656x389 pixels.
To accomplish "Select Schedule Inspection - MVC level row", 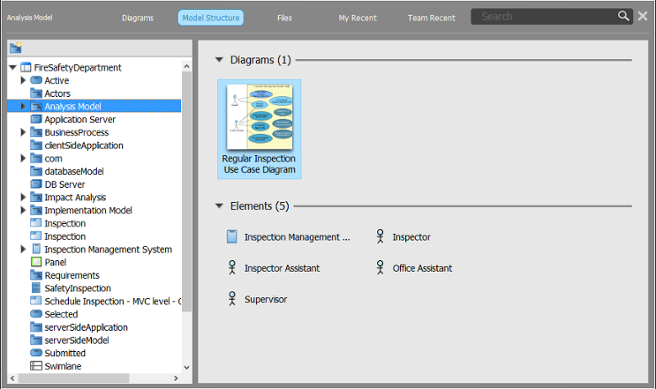I will [x=95, y=301].
